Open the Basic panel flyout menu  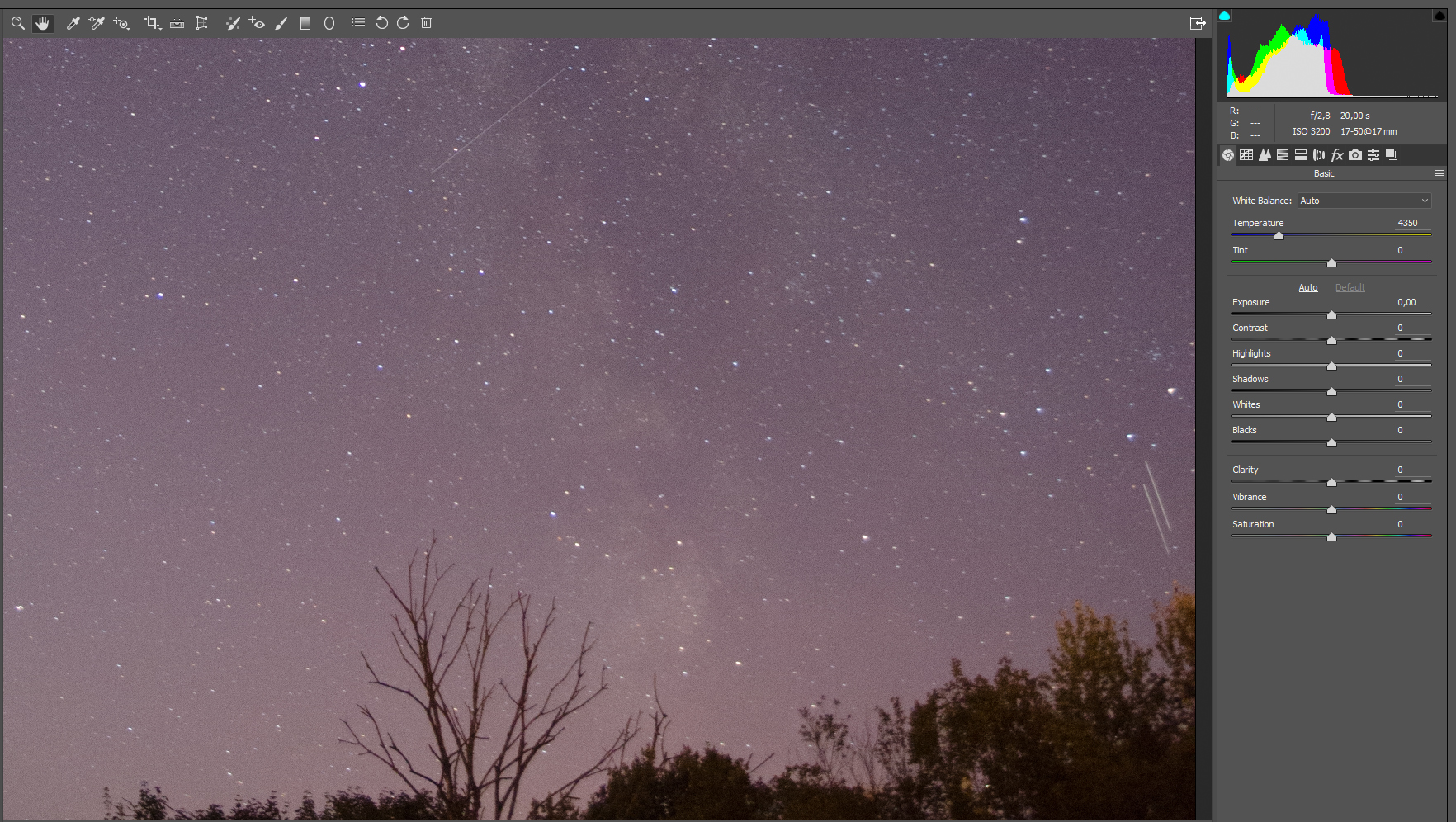[x=1439, y=173]
